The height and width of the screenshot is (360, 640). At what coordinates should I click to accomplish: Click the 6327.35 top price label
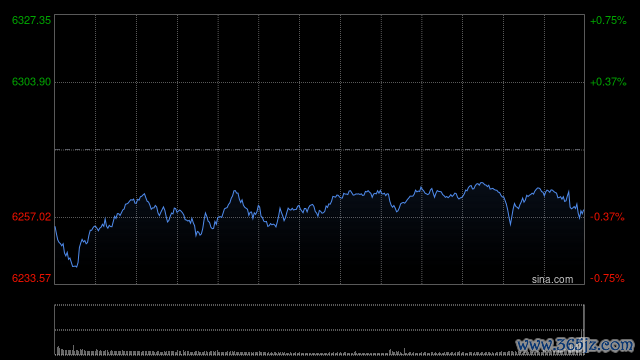(x=31, y=20)
